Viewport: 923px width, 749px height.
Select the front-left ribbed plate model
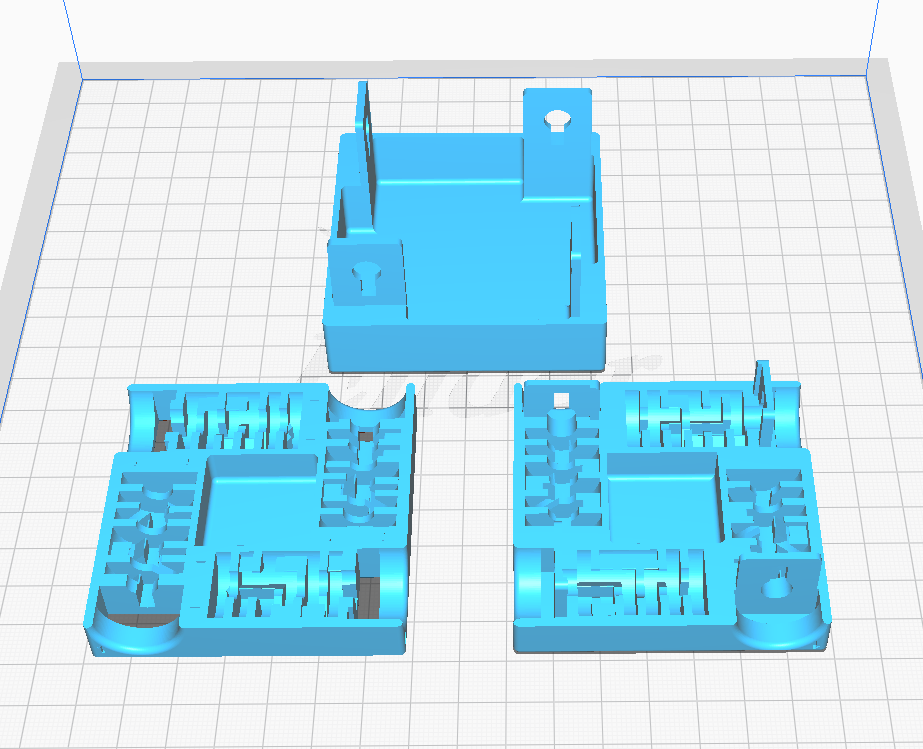click(x=250, y=519)
